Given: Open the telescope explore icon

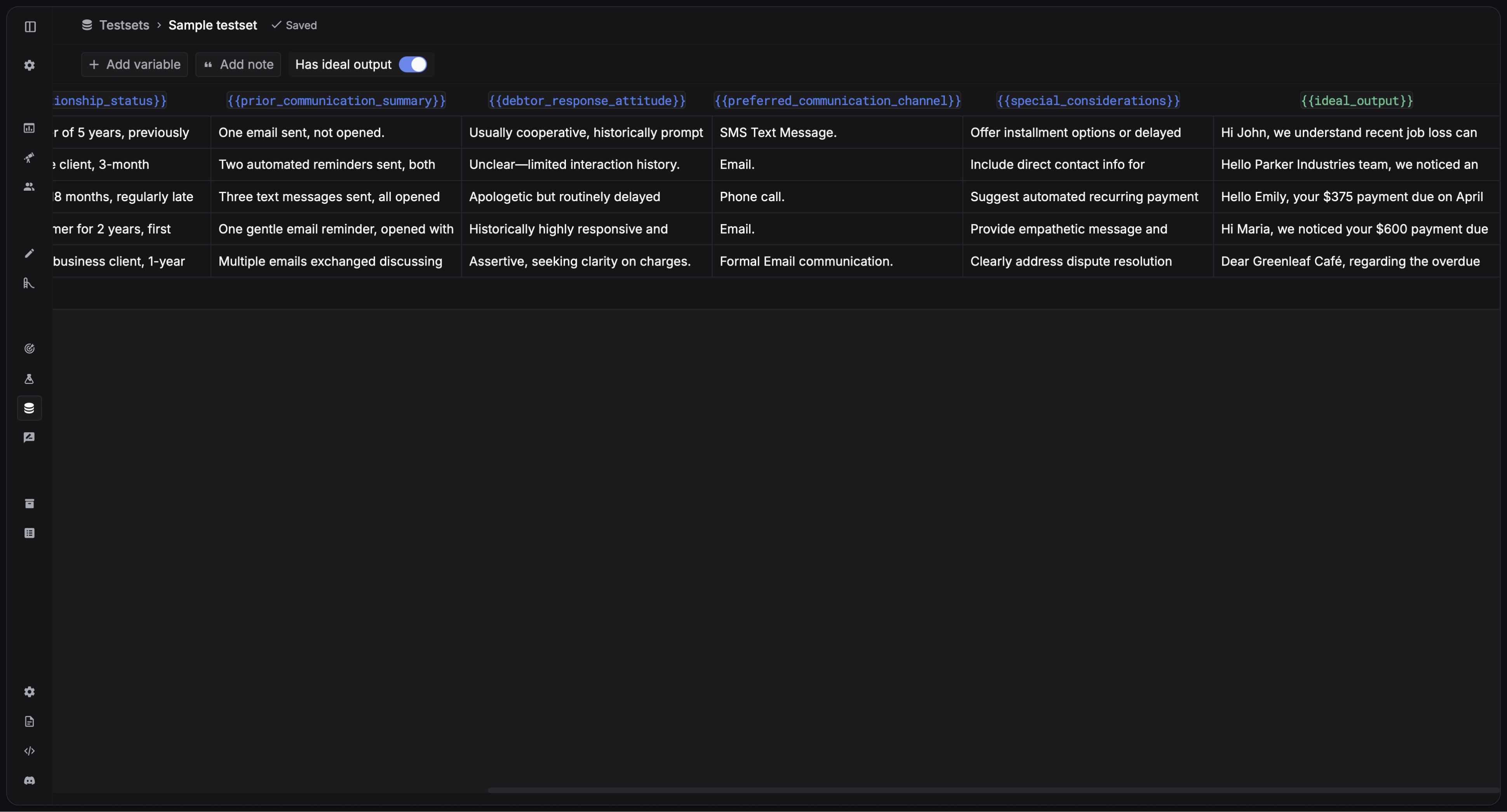Looking at the screenshot, I should pyautogui.click(x=29, y=157).
